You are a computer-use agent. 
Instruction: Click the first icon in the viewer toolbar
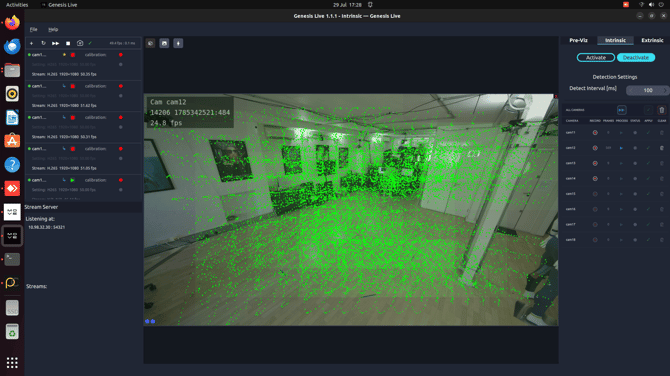click(150, 43)
